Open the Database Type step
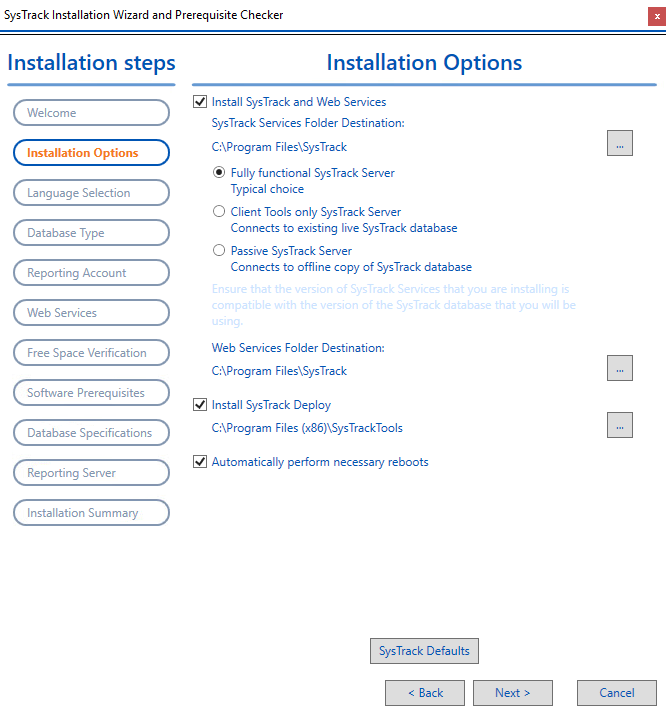The height and width of the screenshot is (713, 666). pos(91,233)
